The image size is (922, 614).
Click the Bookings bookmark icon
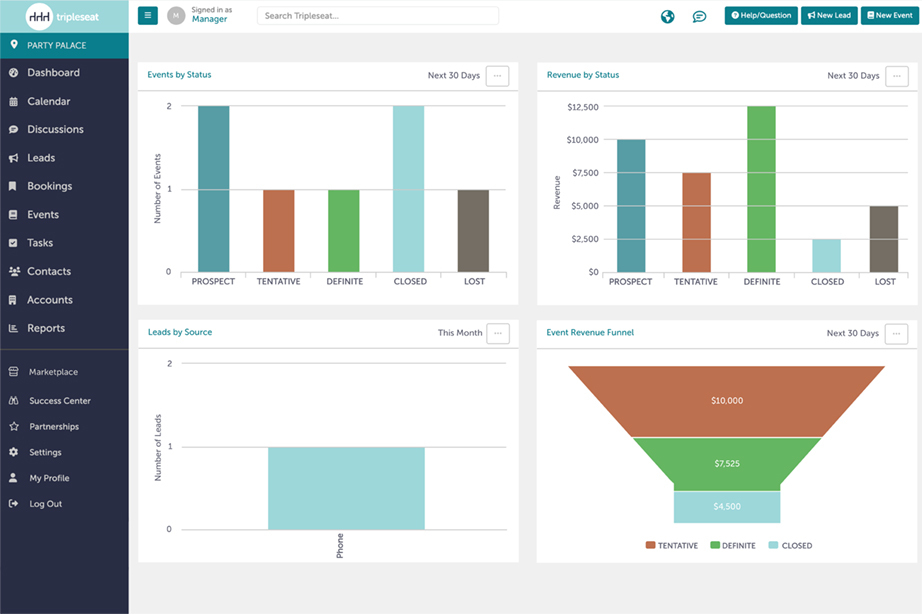click(12, 186)
